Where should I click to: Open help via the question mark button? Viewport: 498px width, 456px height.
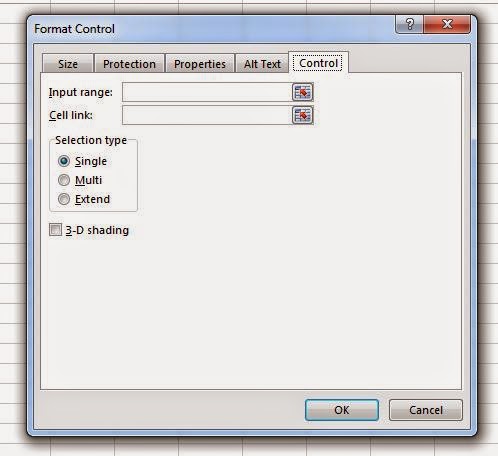(x=409, y=24)
